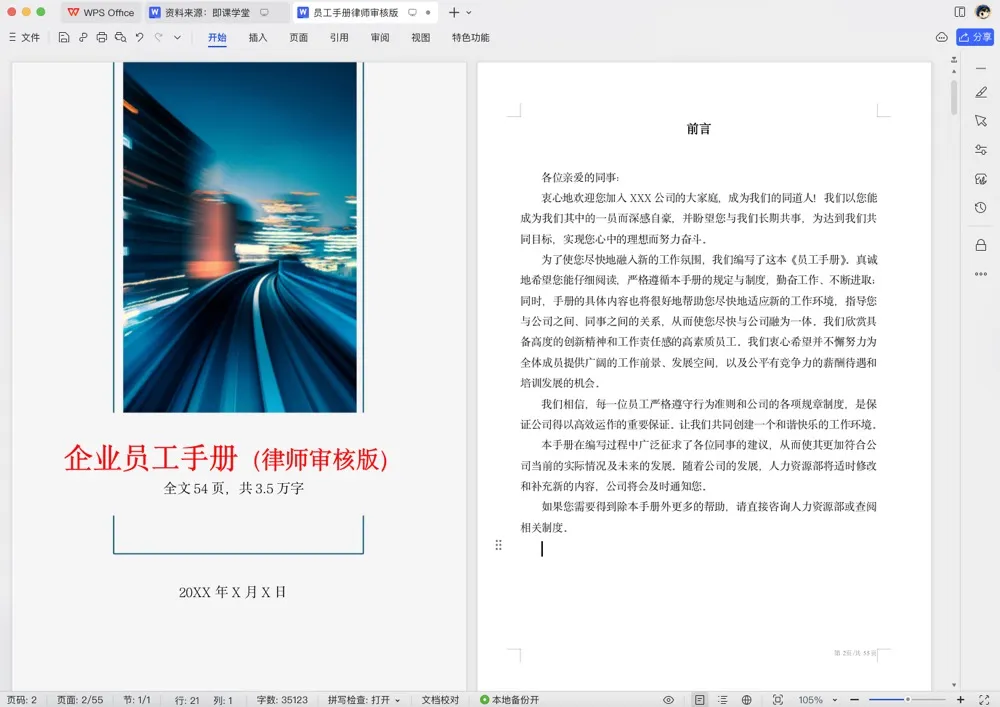The height and width of the screenshot is (707, 1000).
Task: Open the WPS Office home tab
Action: (101, 12)
